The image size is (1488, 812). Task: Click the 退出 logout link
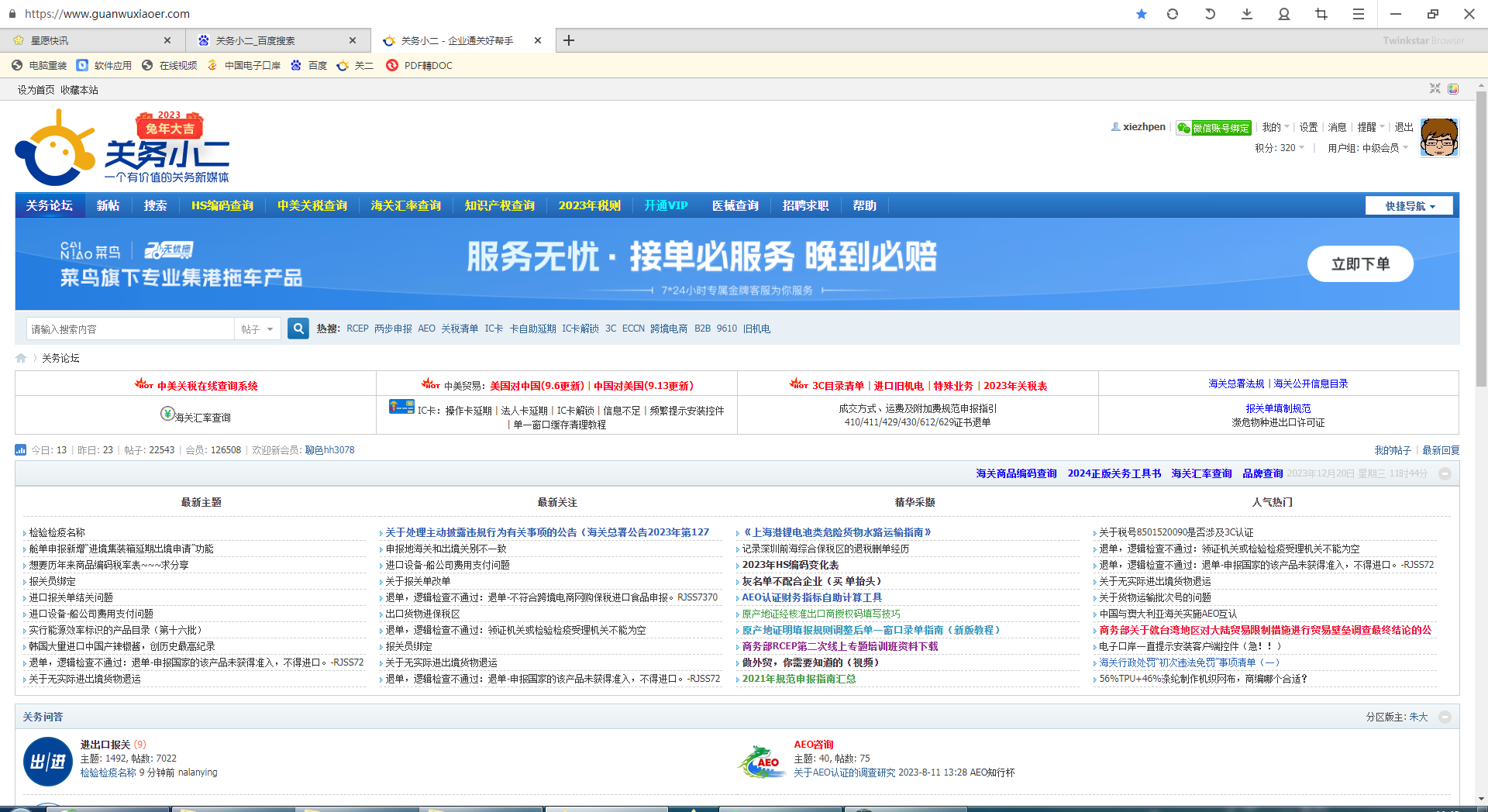click(x=1404, y=127)
